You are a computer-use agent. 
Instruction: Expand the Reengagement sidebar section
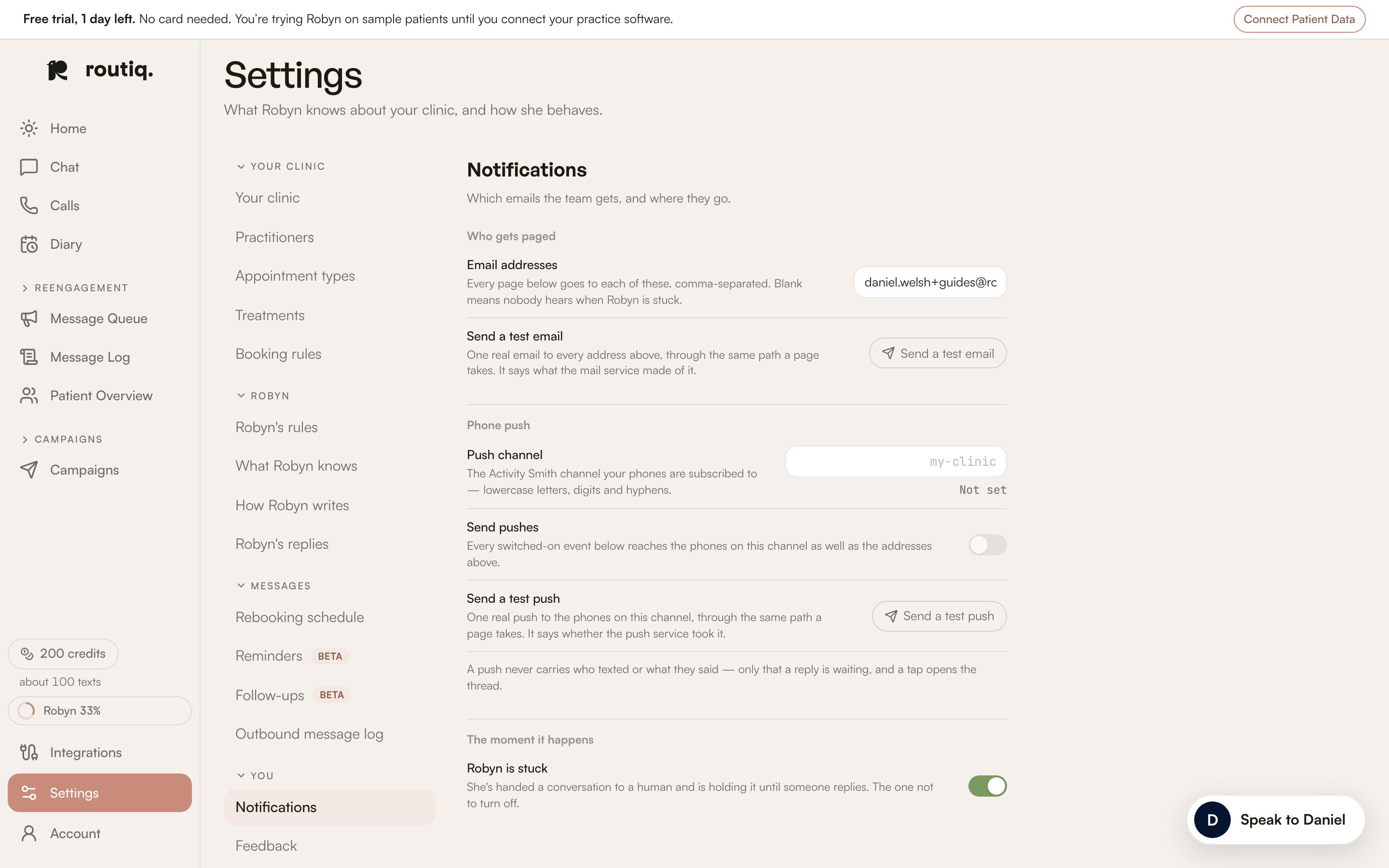tap(75, 287)
